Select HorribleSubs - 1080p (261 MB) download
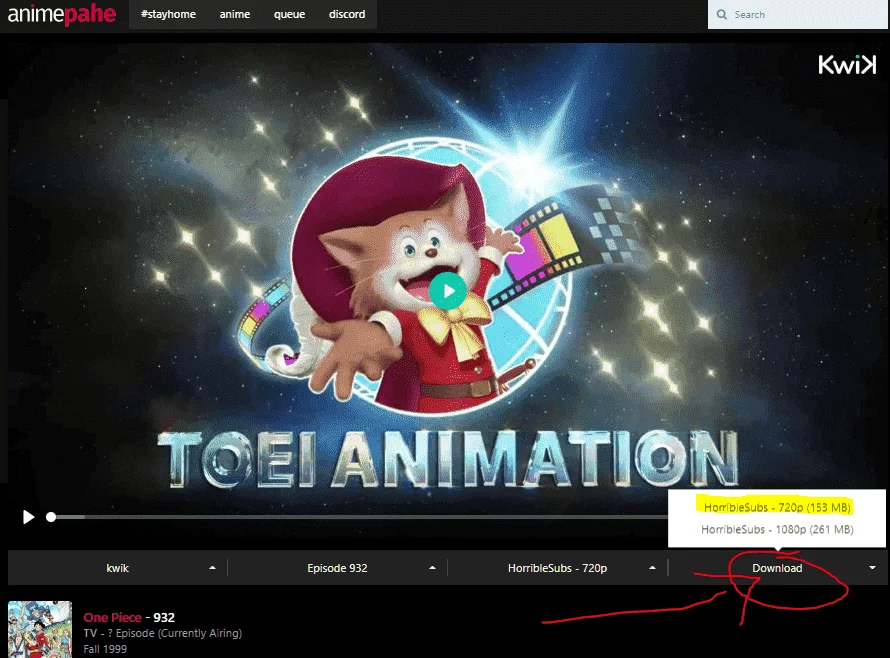890x658 pixels. [776, 529]
